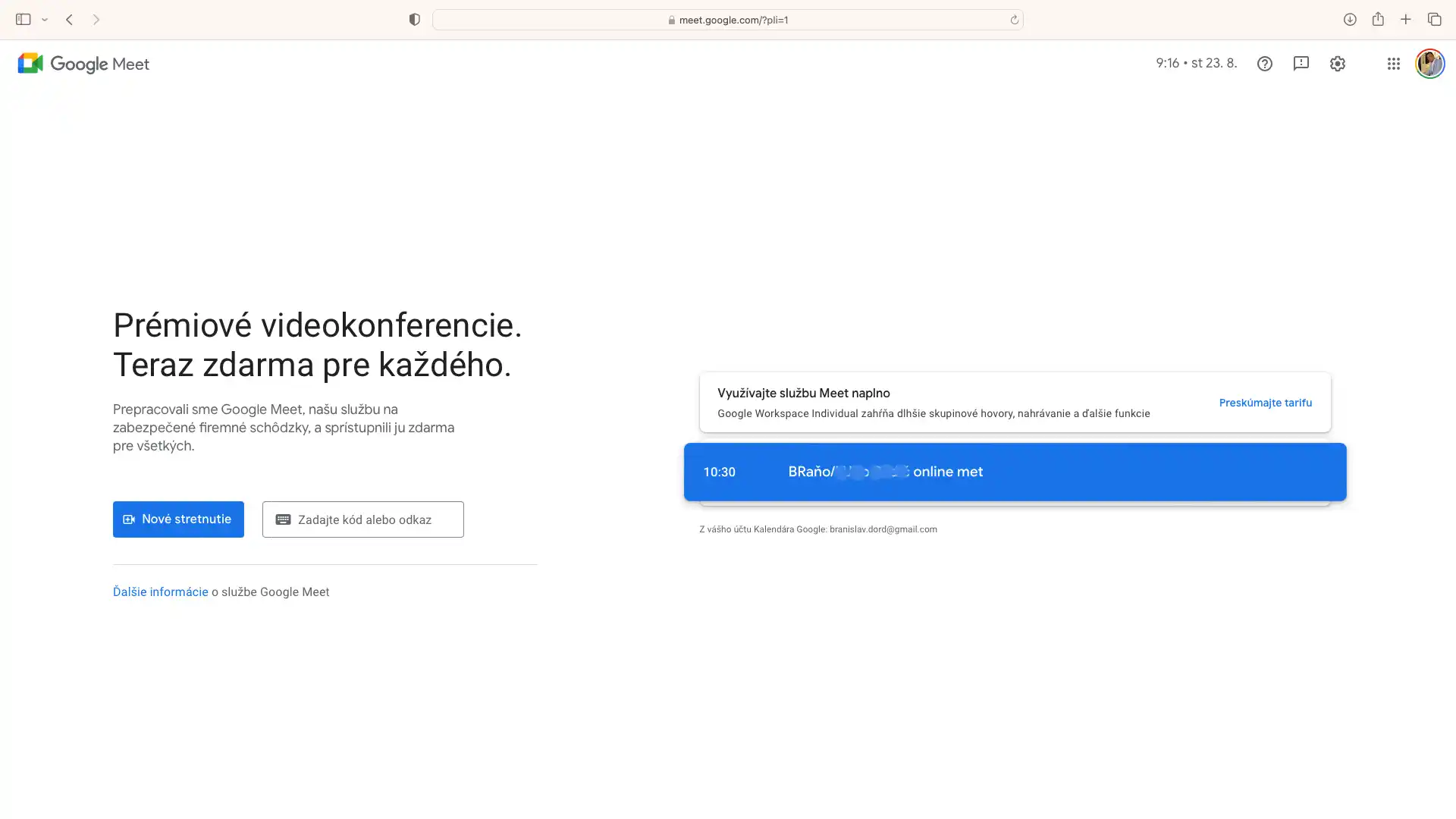The image size is (1456, 819).
Task: Click the Preskúmajte tarifu link
Action: tap(1265, 403)
